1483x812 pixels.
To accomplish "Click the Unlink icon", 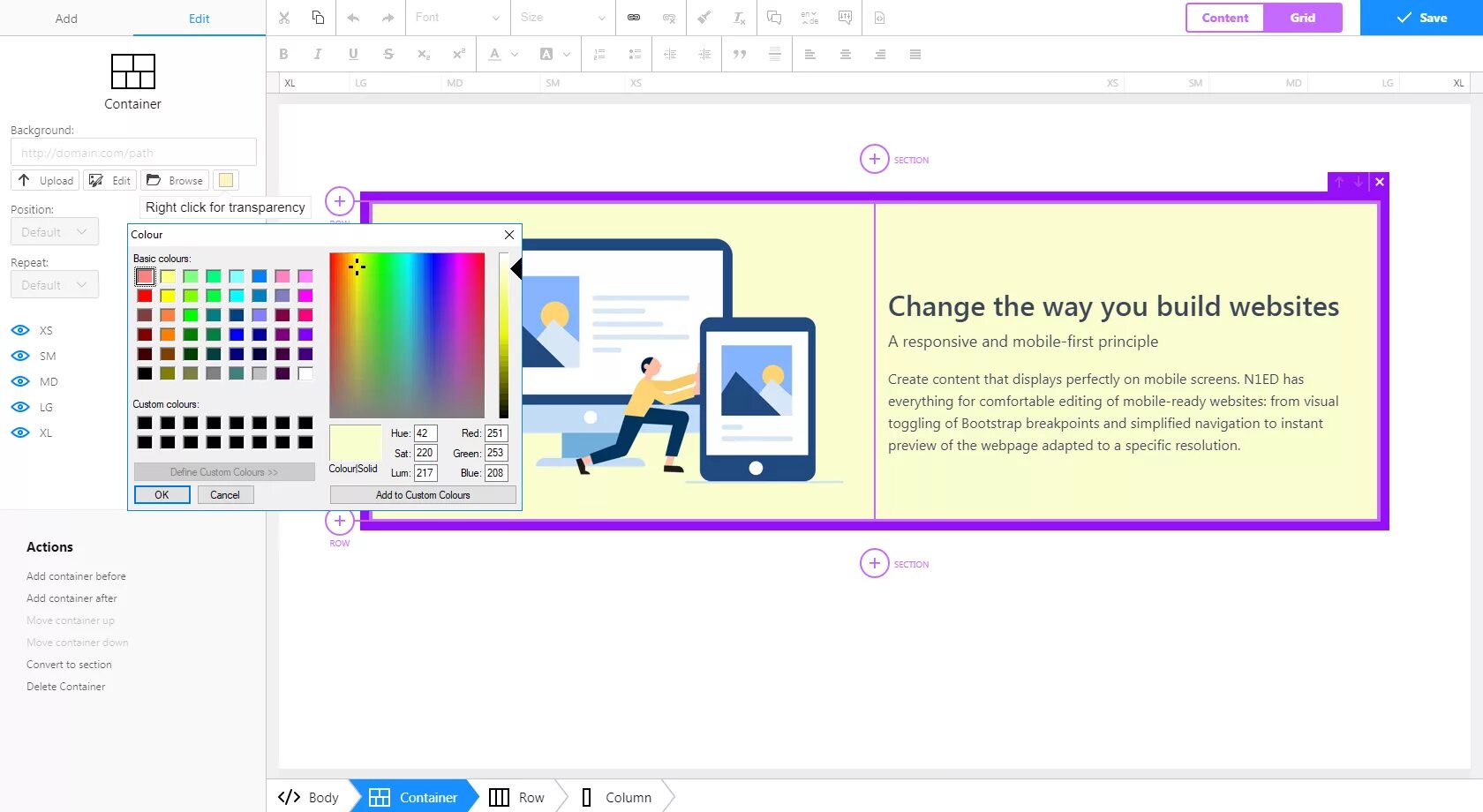I will (669, 18).
